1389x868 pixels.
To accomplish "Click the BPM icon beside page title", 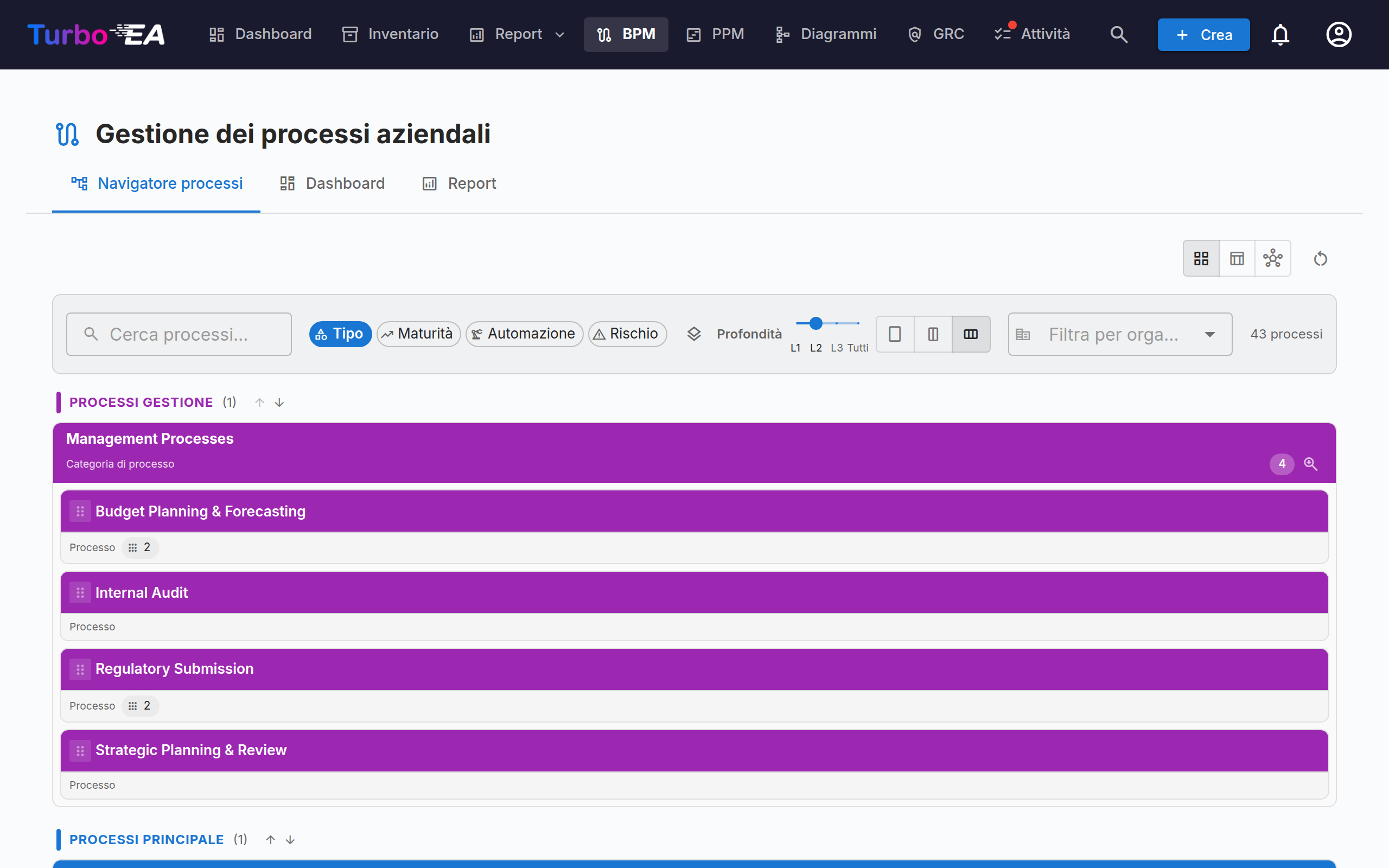I will 67,135.
